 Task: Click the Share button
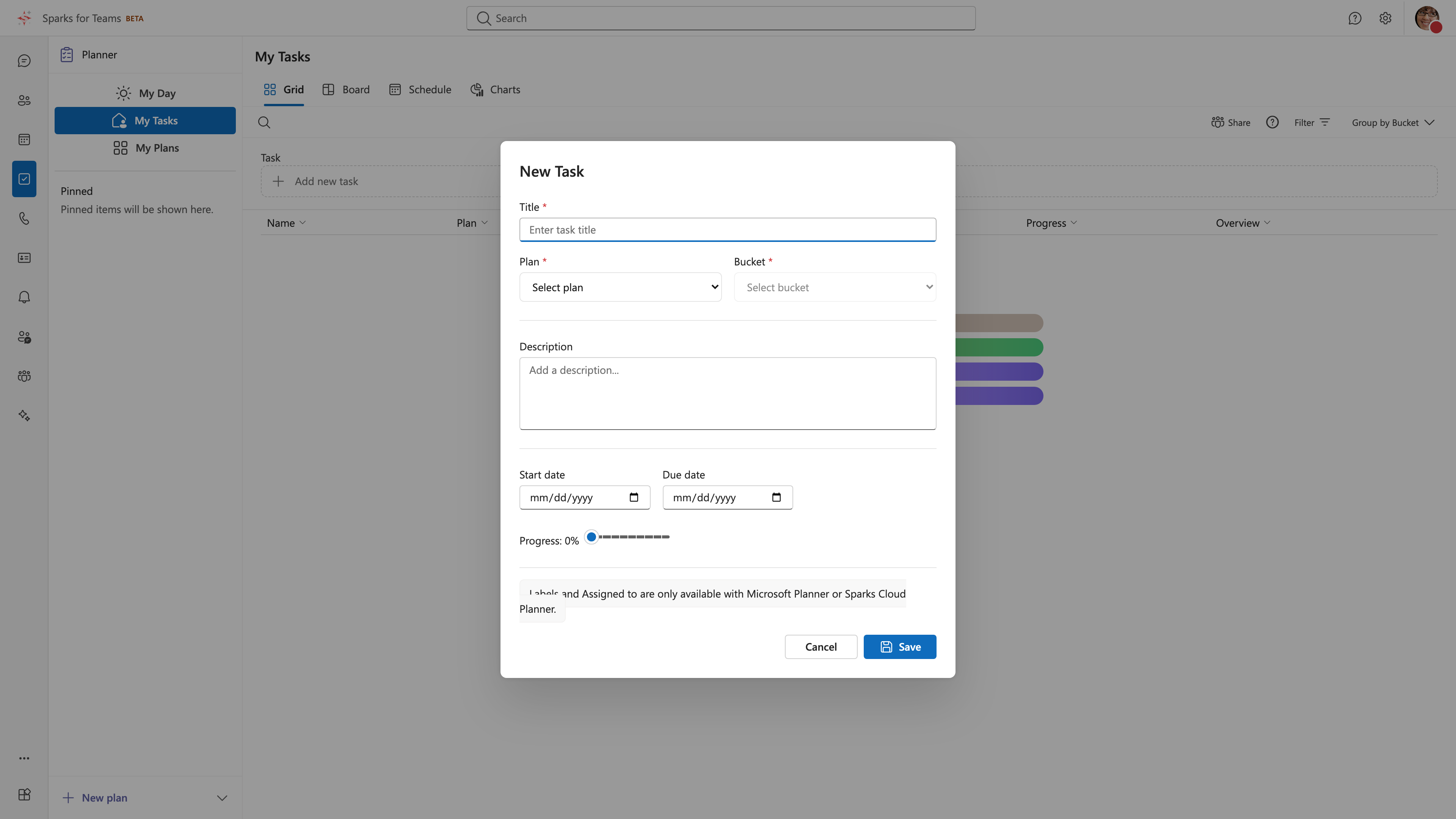tap(1230, 122)
